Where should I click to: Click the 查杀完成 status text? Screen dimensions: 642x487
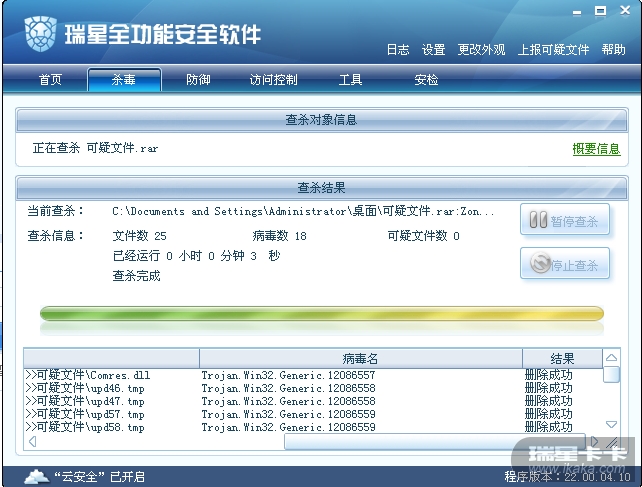click(136, 276)
